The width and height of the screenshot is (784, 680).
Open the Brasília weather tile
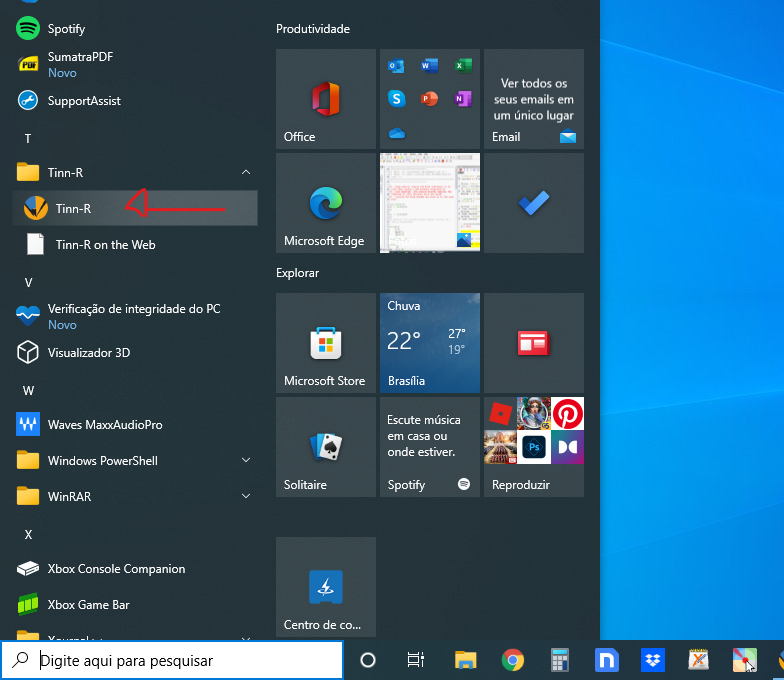pyautogui.click(x=430, y=343)
